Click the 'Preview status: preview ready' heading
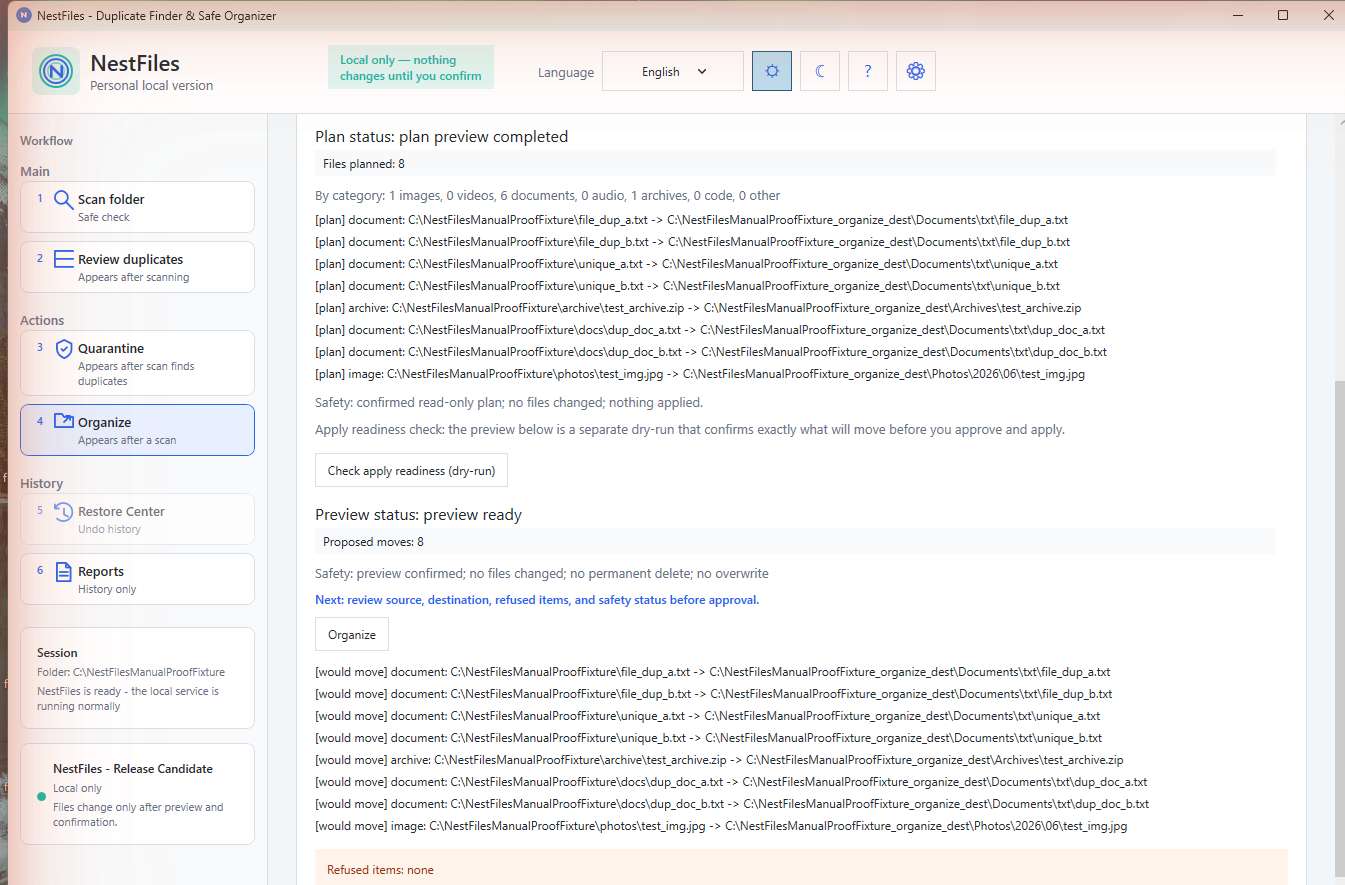This screenshot has height=885, width=1345. (x=419, y=516)
